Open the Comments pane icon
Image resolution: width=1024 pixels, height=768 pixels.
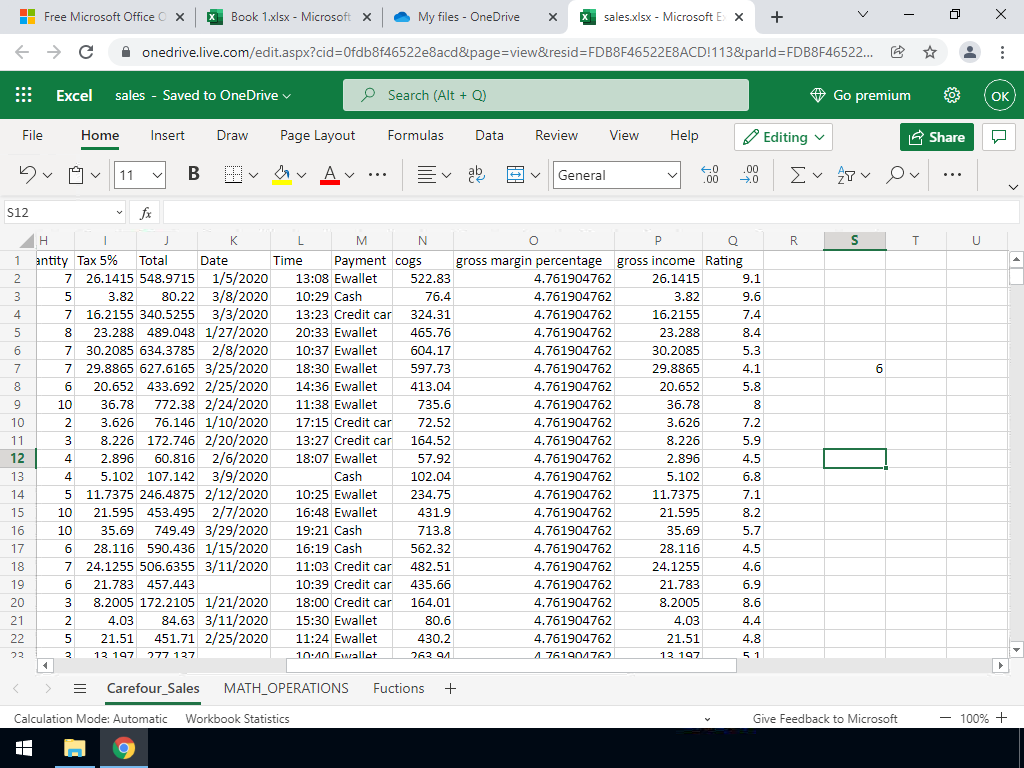point(996,137)
